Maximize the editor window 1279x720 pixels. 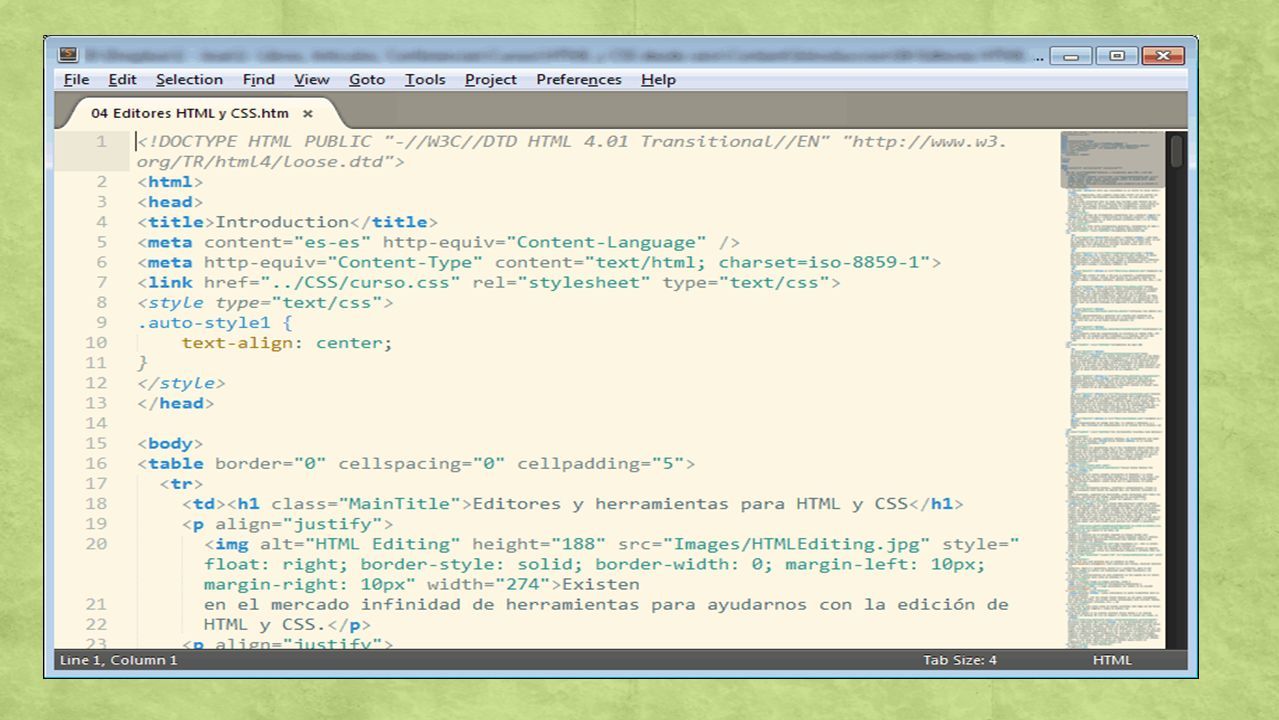pos(1117,56)
